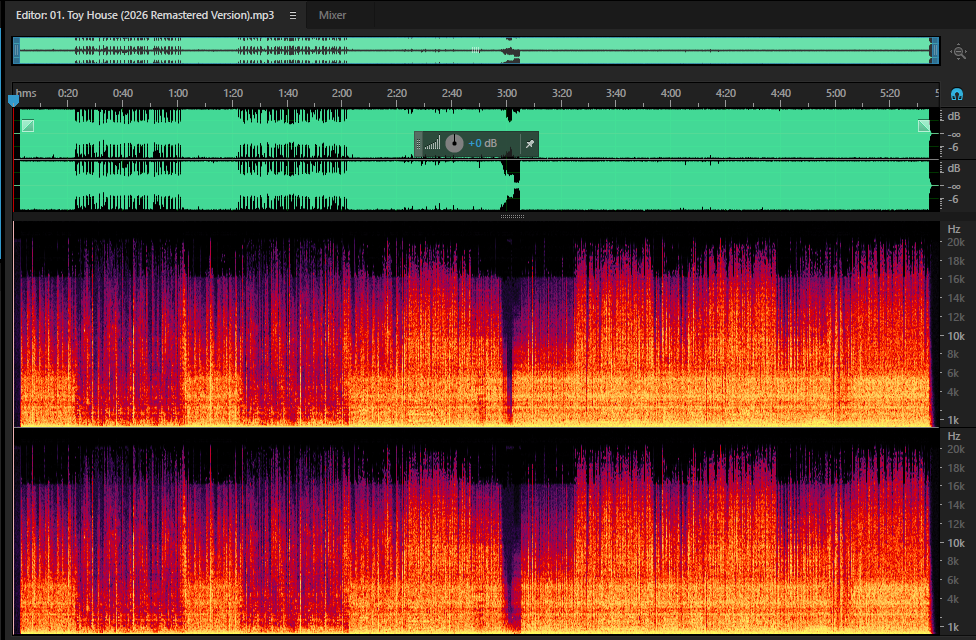Image resolution: width=976 pixels, height=640 pixels.
Task: Click the right channel -6 amplitude label
Action: click(x=953, y=200)
